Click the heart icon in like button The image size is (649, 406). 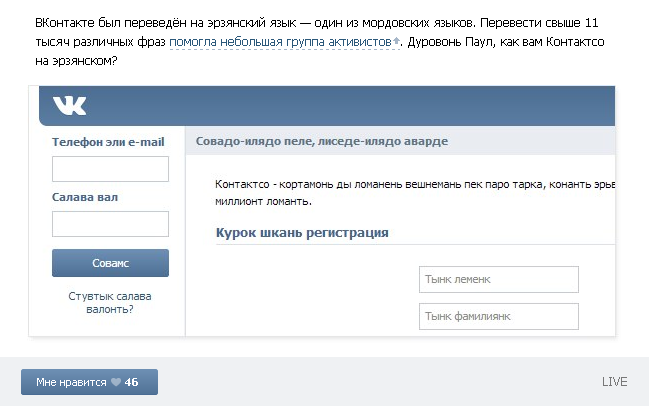pyautogui.click(x=116, y=382)
